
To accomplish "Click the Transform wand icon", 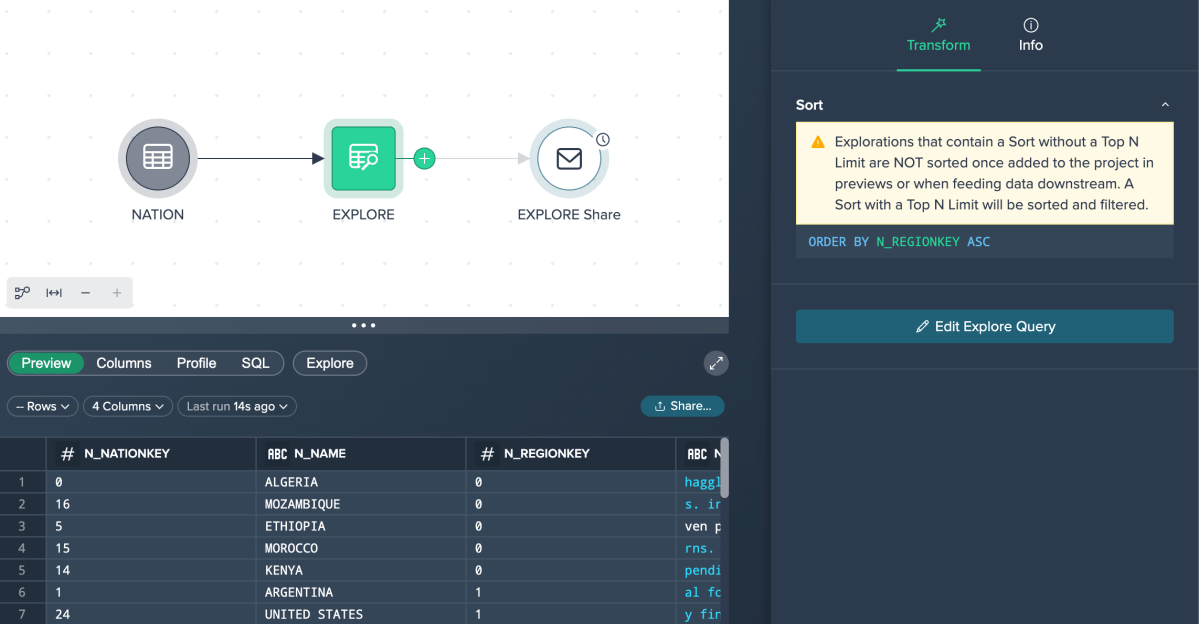I will tap(939, 24).
